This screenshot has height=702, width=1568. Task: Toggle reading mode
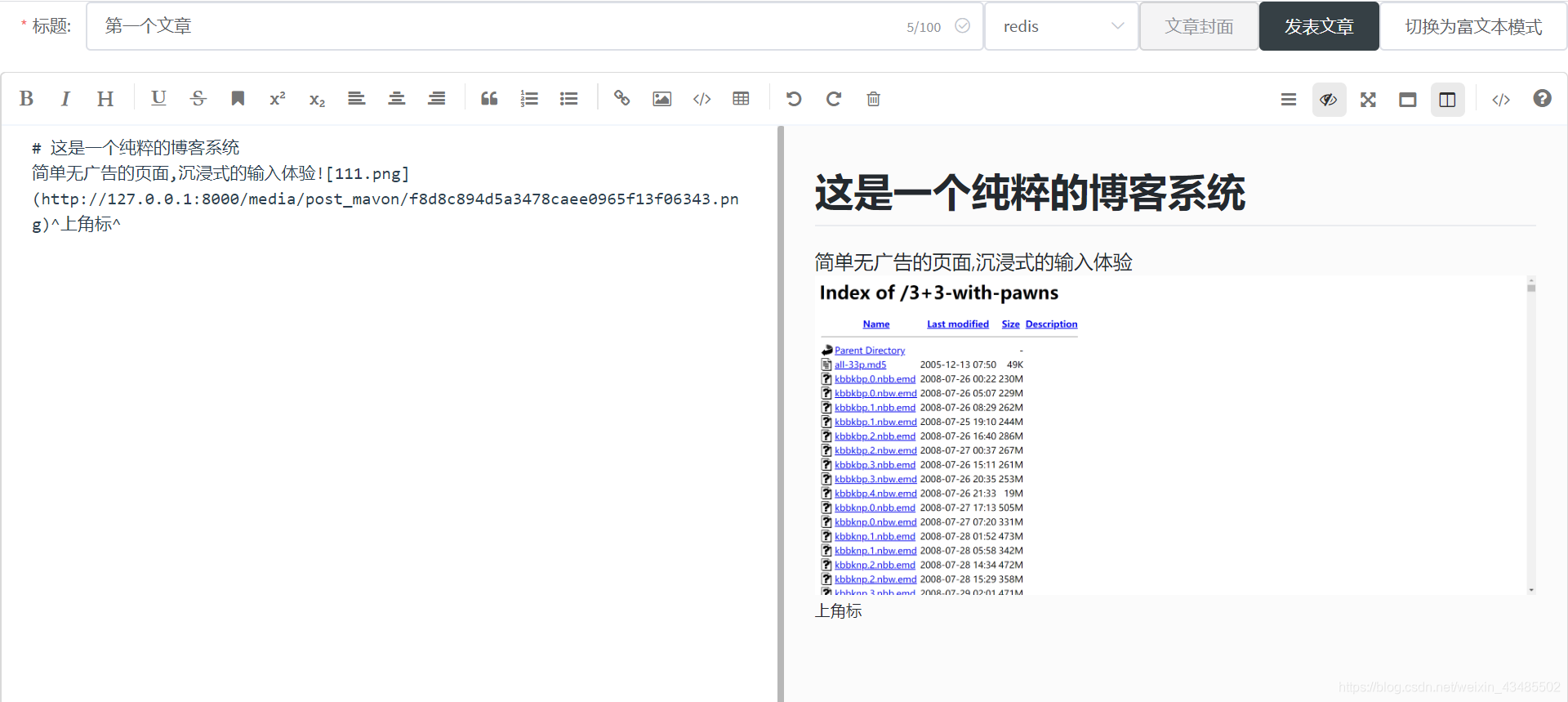pyautogui.click(x=1408, y=100)
